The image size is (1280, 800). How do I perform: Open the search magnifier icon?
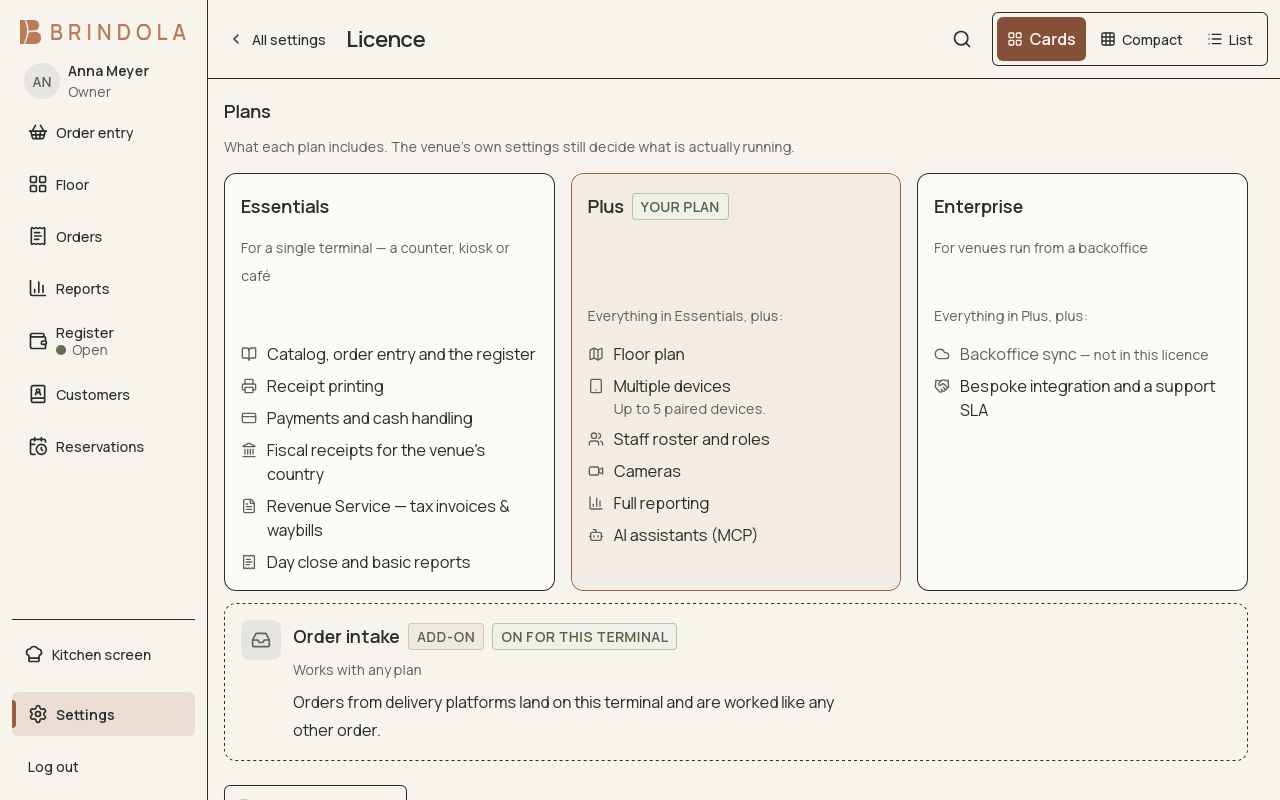click(962, 39)
